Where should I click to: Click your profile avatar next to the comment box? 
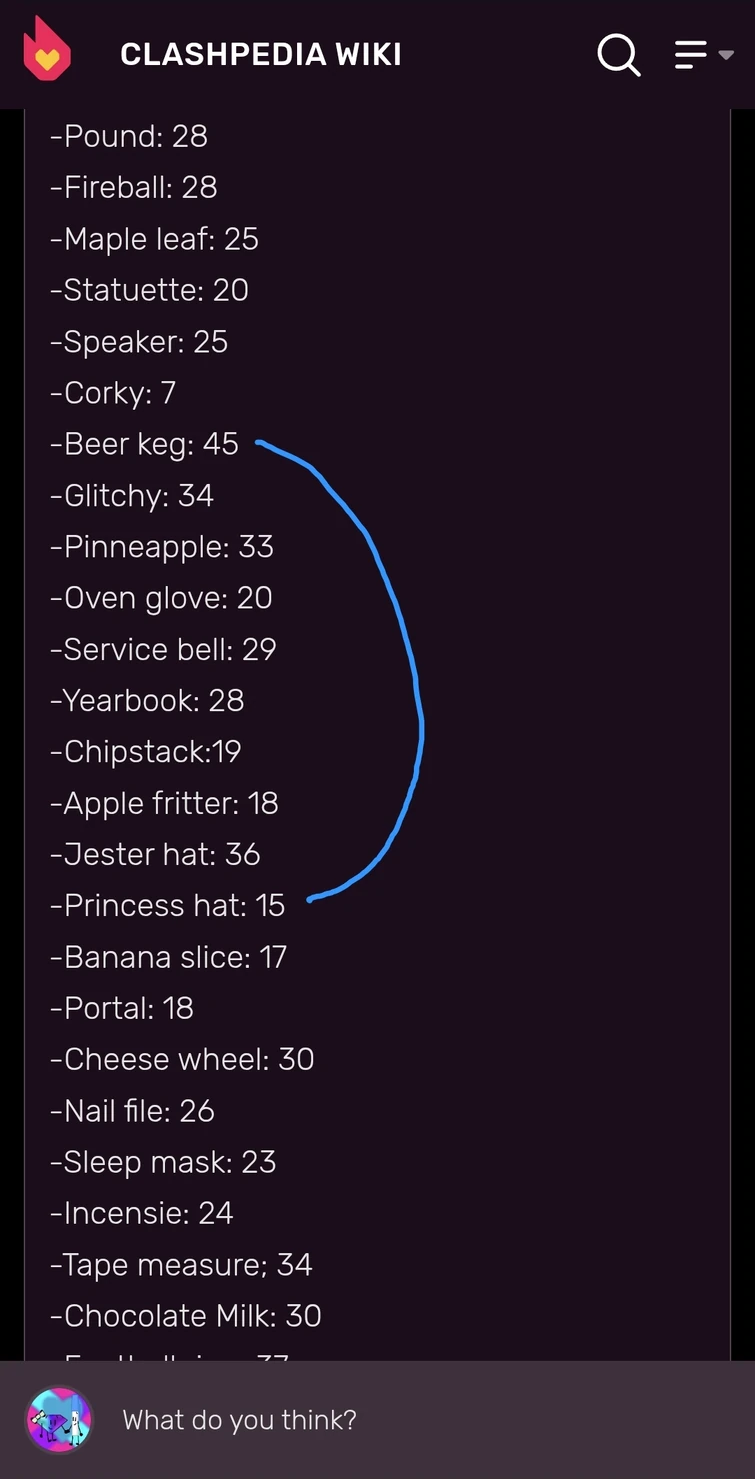click(x=59, y=1418)
